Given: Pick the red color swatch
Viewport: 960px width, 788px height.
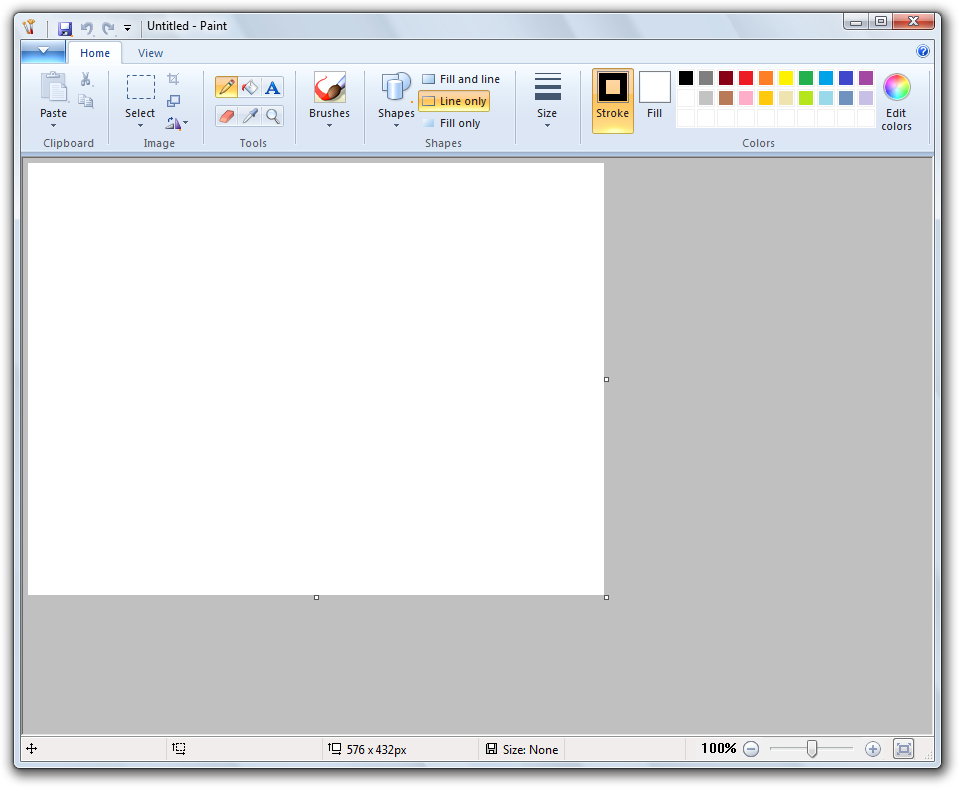Looking at the screenshot, I should pos(746,78).
